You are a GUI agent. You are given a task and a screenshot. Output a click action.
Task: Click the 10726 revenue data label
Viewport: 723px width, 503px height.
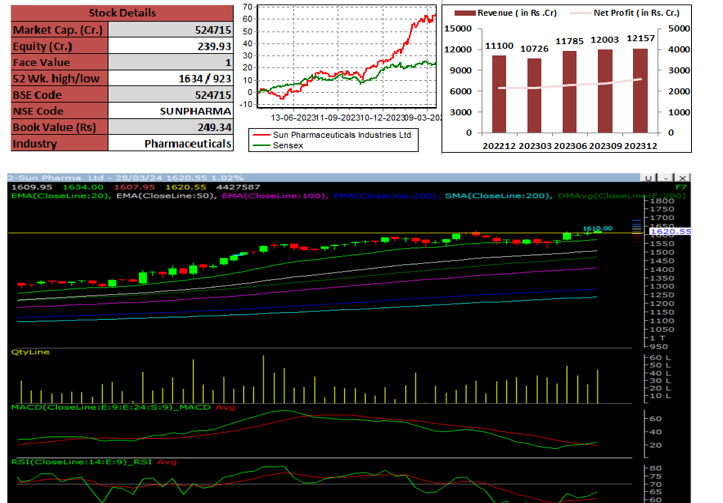(534, 48)
